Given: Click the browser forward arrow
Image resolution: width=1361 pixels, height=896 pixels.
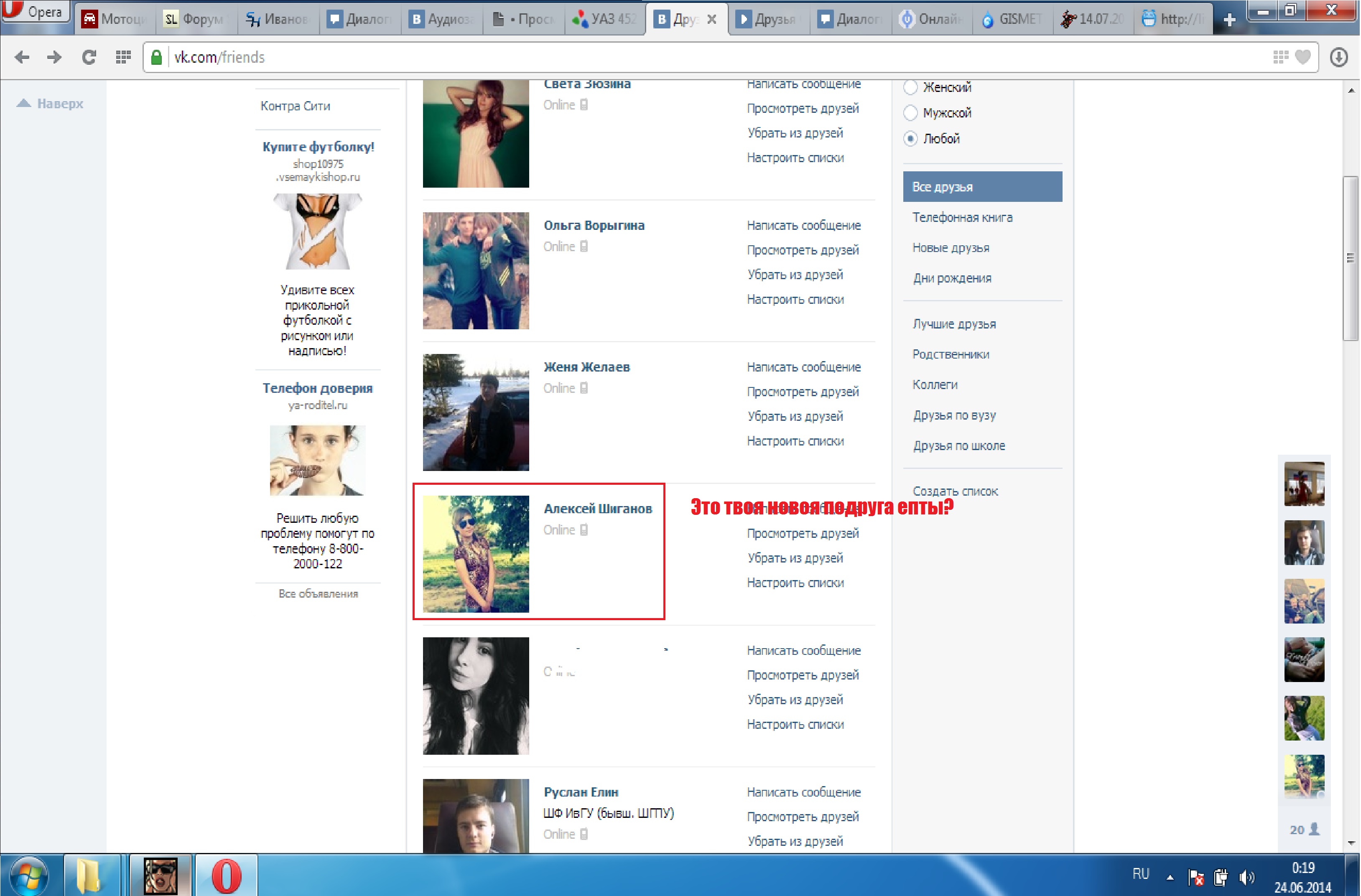Looking at the screenshot, I should [54, 57].
